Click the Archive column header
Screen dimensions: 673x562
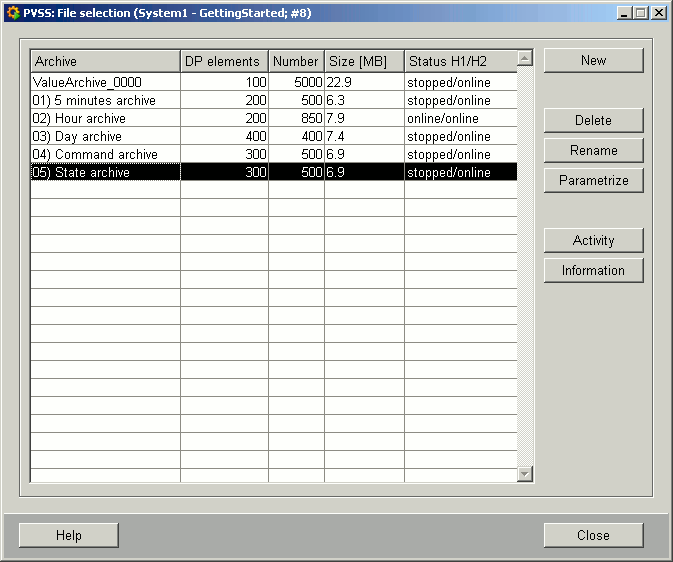pyautogui.click(x=105, y=62)
